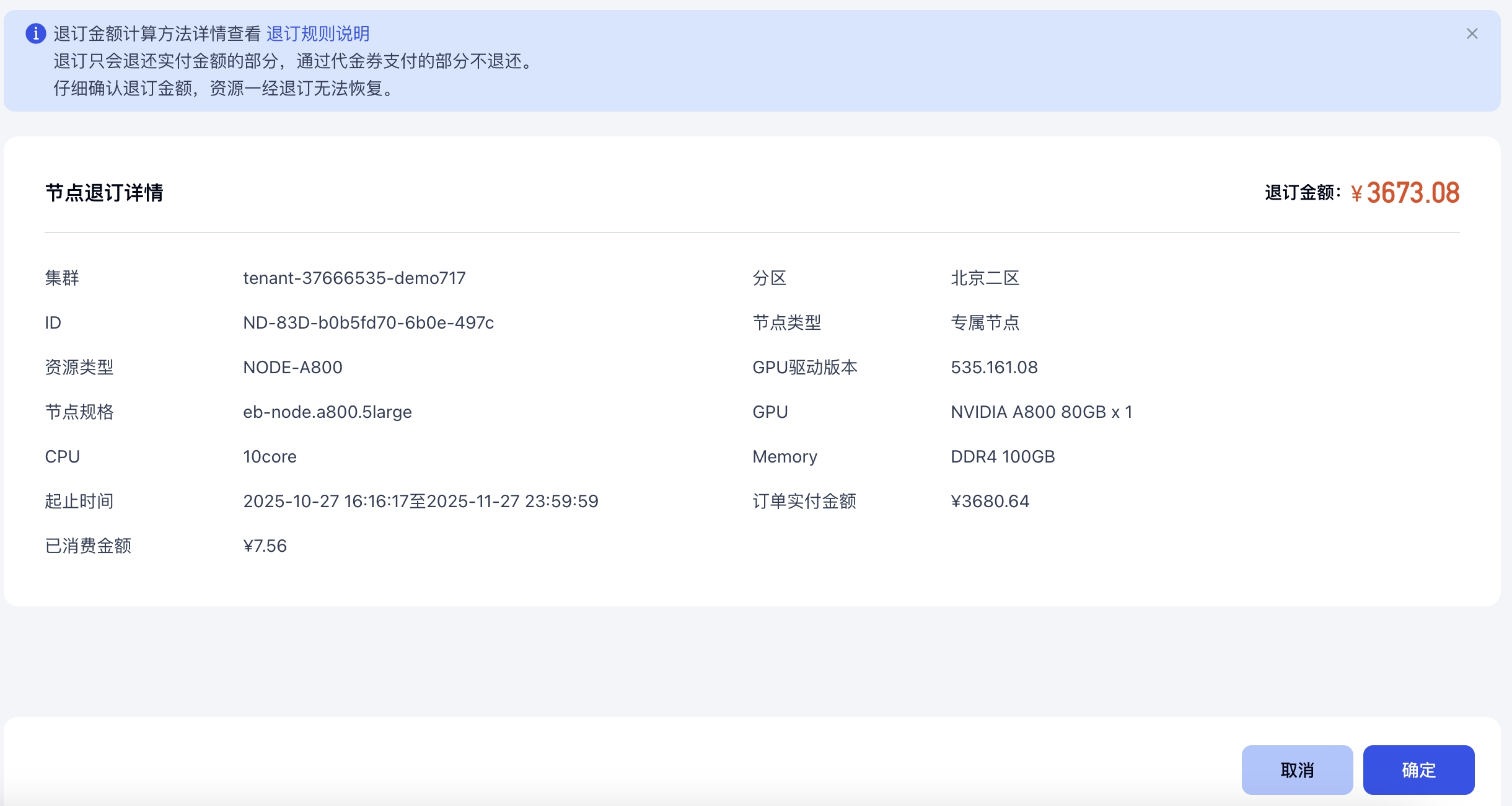Viewport: 1512px width, 806px height.
Task: Click the blue info icon in the banner
Action: pos(36,33)
